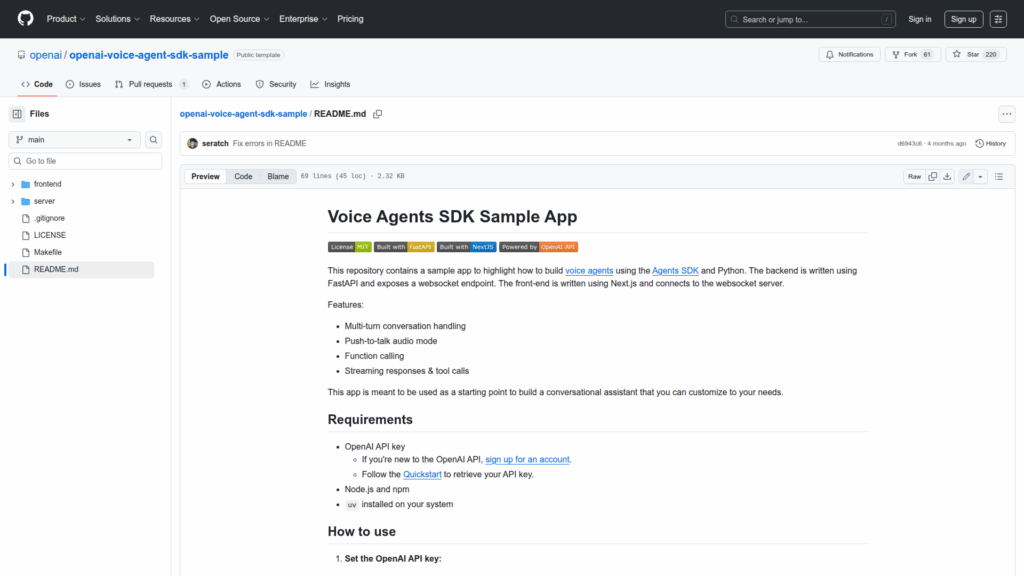Open the Pull requests tab
Viewport: 1024px width, 576px height.
coord(150,85)
